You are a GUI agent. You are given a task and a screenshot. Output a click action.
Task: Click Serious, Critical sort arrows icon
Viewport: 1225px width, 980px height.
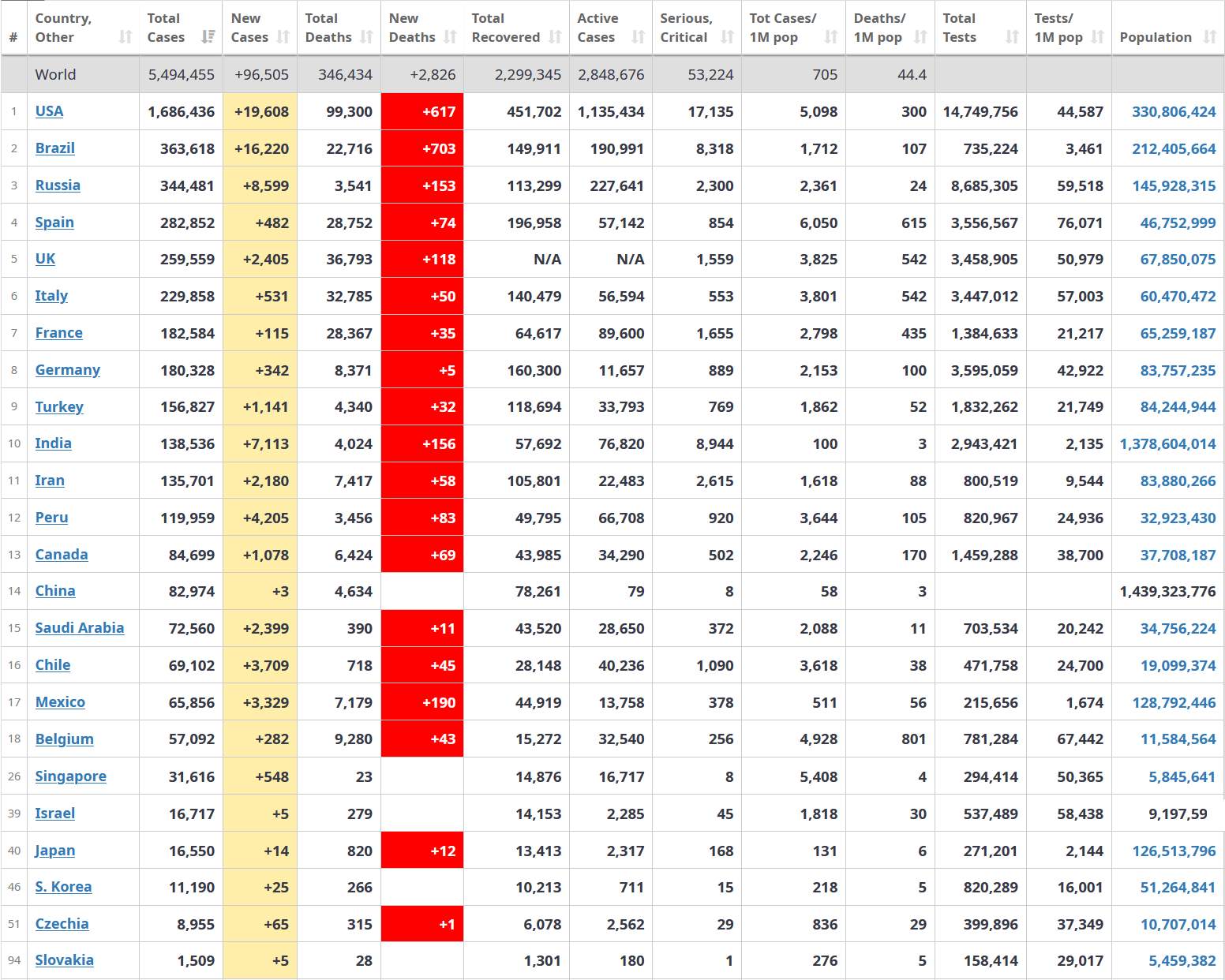[x=728, y=37]
